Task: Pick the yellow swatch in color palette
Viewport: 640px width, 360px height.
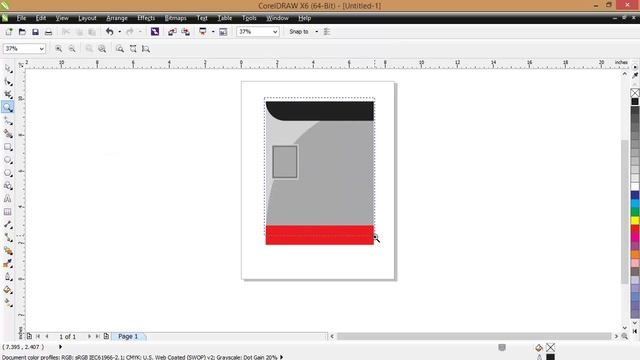Action: (x=635, y=220)
